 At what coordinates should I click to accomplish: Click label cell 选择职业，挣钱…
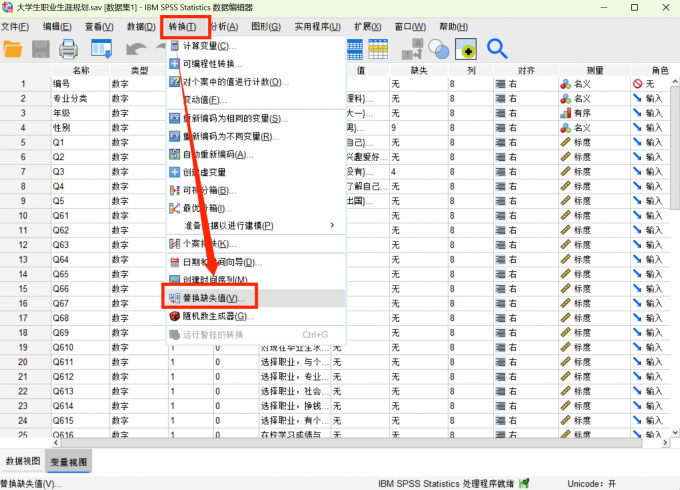coord(295,406)
